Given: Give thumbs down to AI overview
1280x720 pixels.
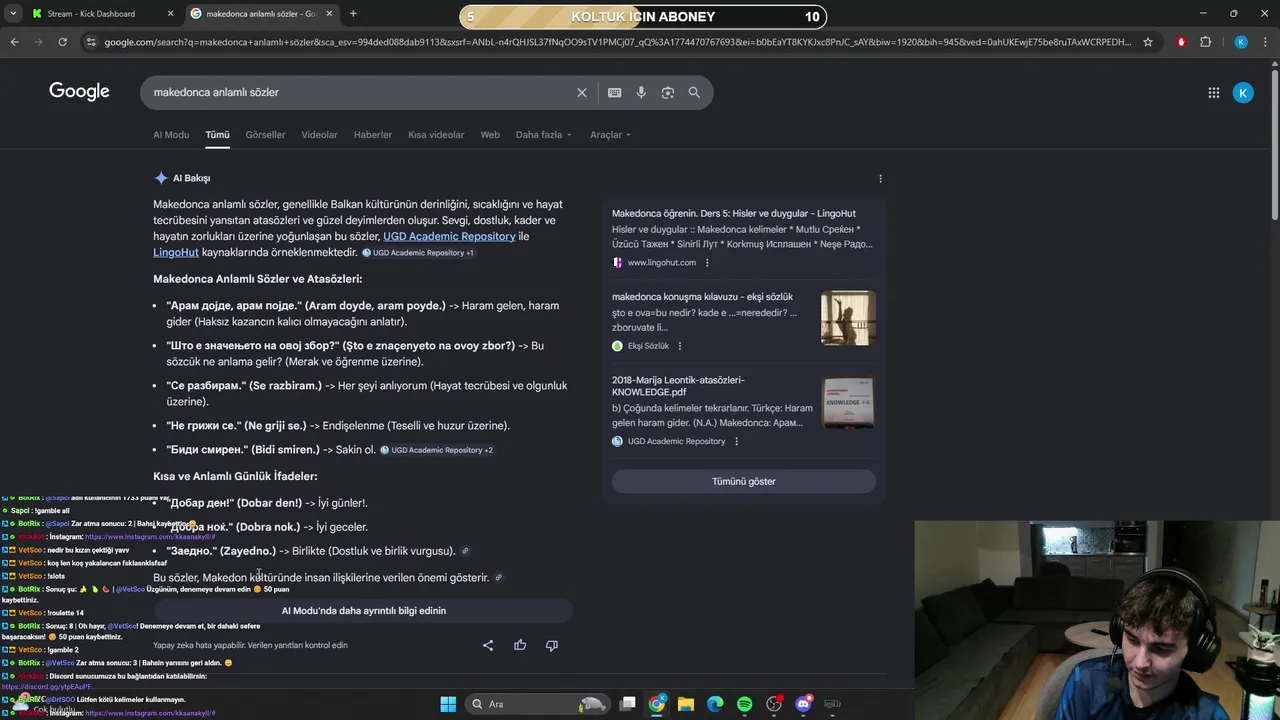Looking at the screenshot, I should [x=551, y=645].
